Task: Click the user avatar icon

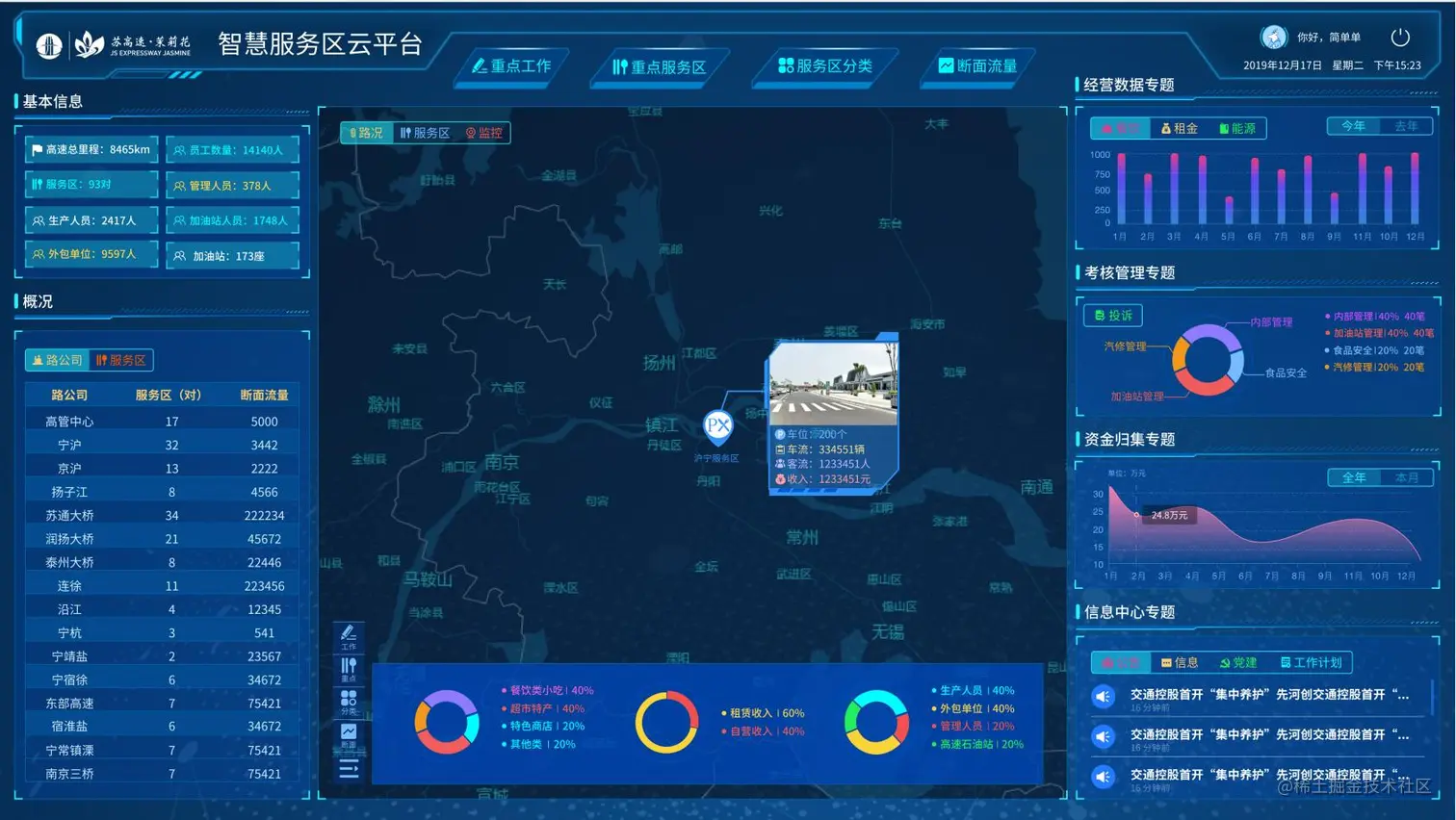Action: 1273,37
